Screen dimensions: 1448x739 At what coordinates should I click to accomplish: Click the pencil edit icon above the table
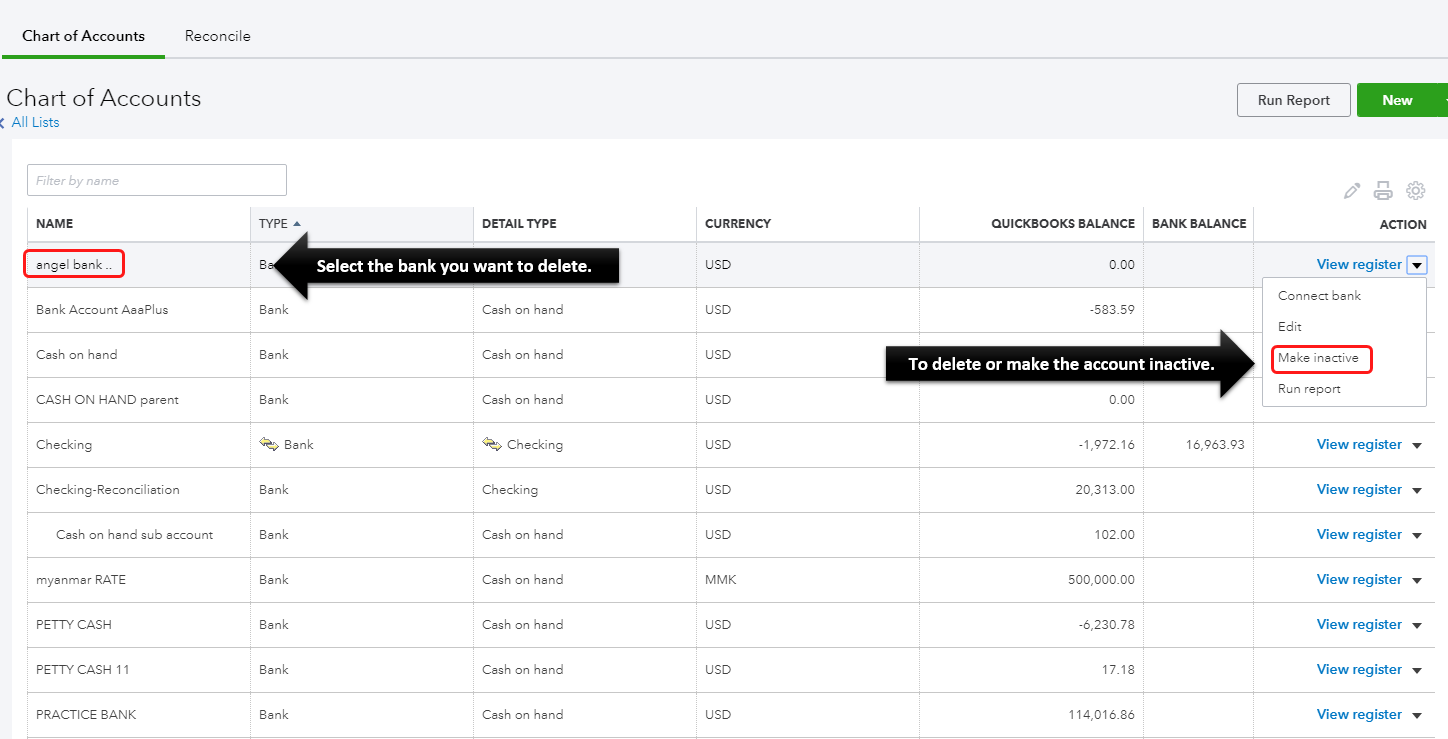[1352, 190]
